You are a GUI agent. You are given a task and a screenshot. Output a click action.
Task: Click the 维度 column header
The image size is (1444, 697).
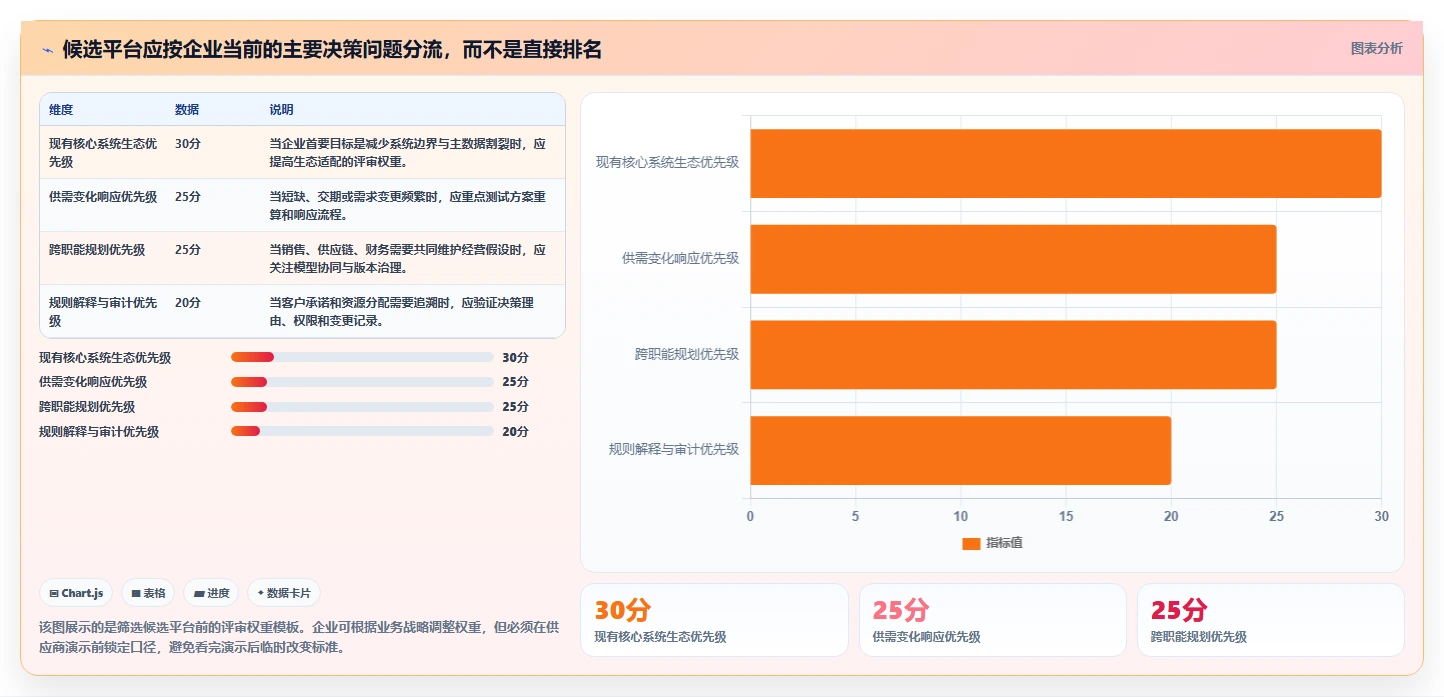pos(61,109)
